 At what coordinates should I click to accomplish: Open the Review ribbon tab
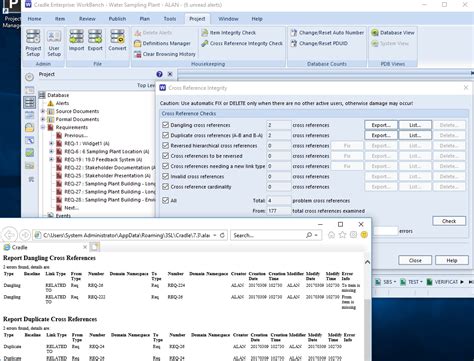click(87, 19)
